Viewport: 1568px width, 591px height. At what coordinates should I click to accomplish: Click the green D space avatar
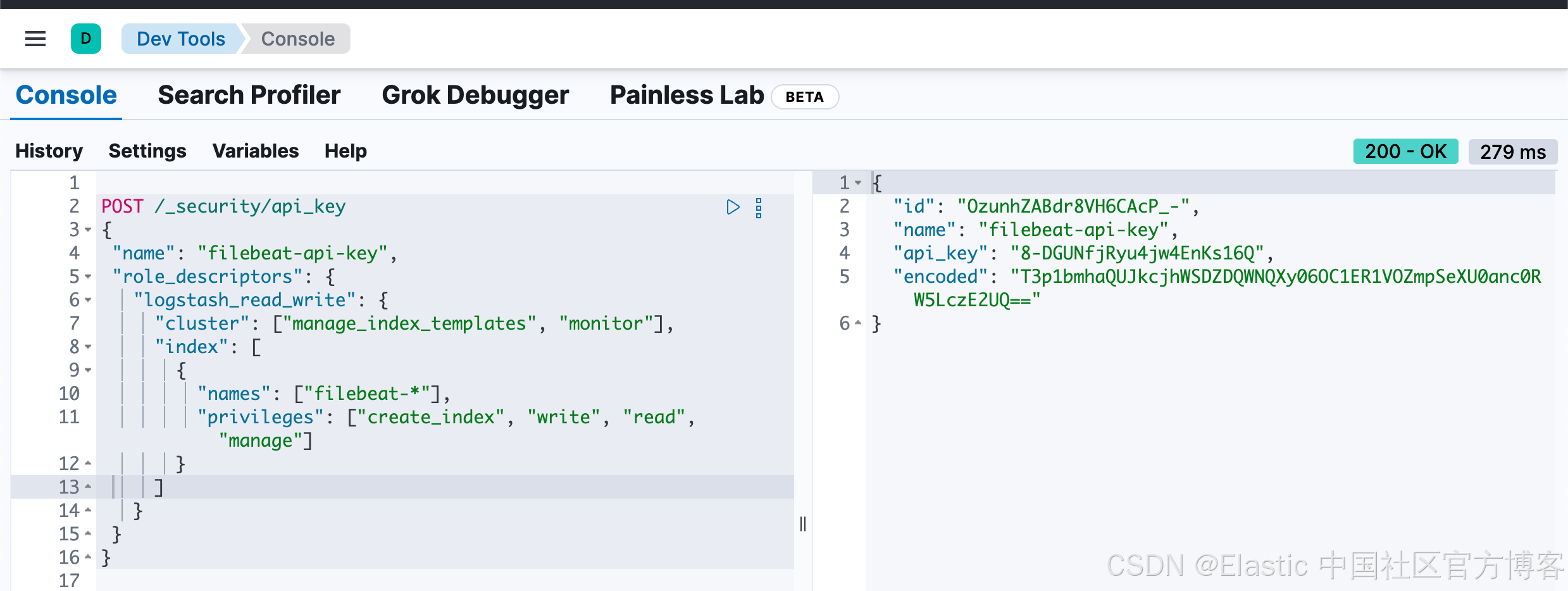tap(86, 39)
